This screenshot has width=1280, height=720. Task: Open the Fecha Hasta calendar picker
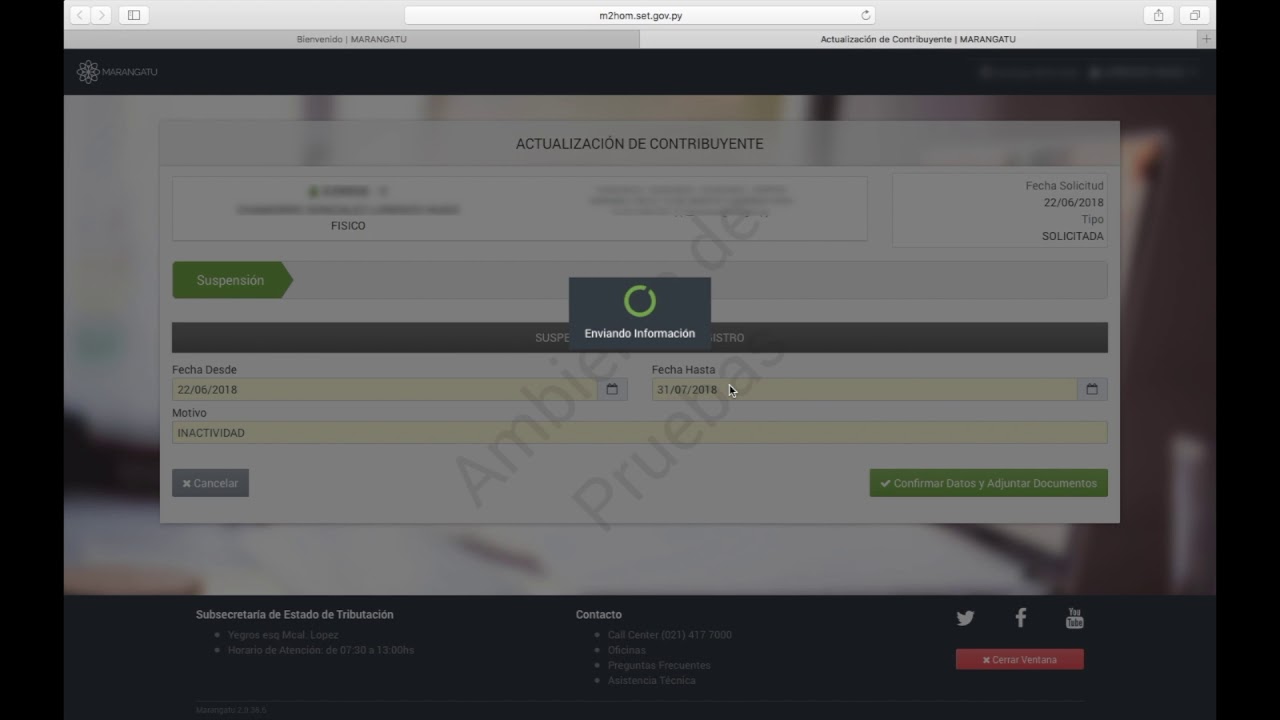pyautogui.click(x=1092, y=389)
